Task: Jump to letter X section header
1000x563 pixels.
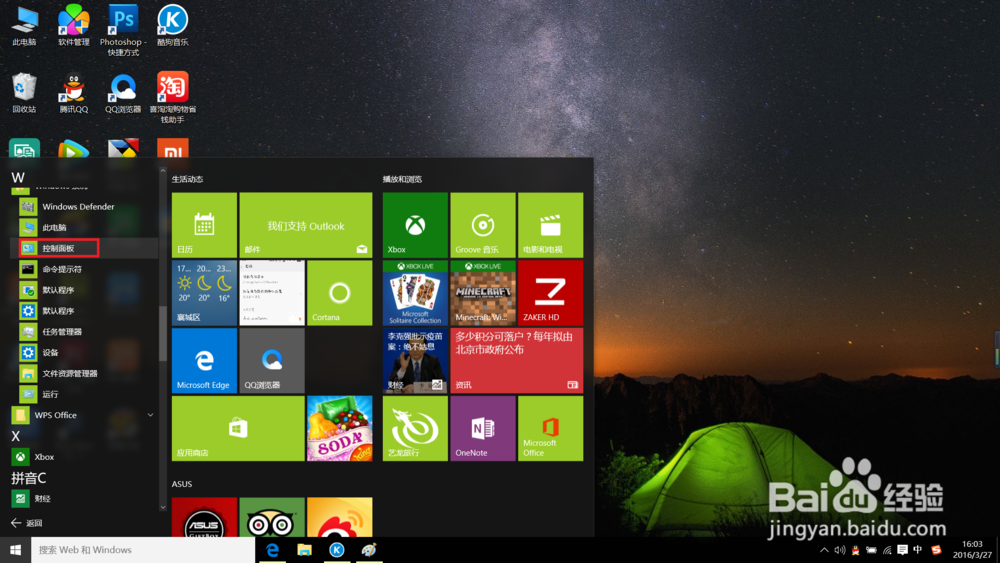Action: tap(16, 436)
